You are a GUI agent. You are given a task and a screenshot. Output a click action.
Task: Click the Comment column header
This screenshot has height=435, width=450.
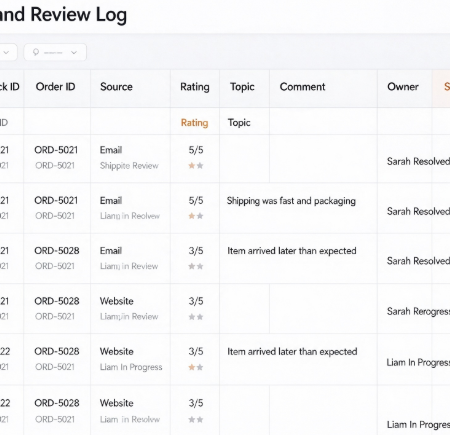pos(302,87)
